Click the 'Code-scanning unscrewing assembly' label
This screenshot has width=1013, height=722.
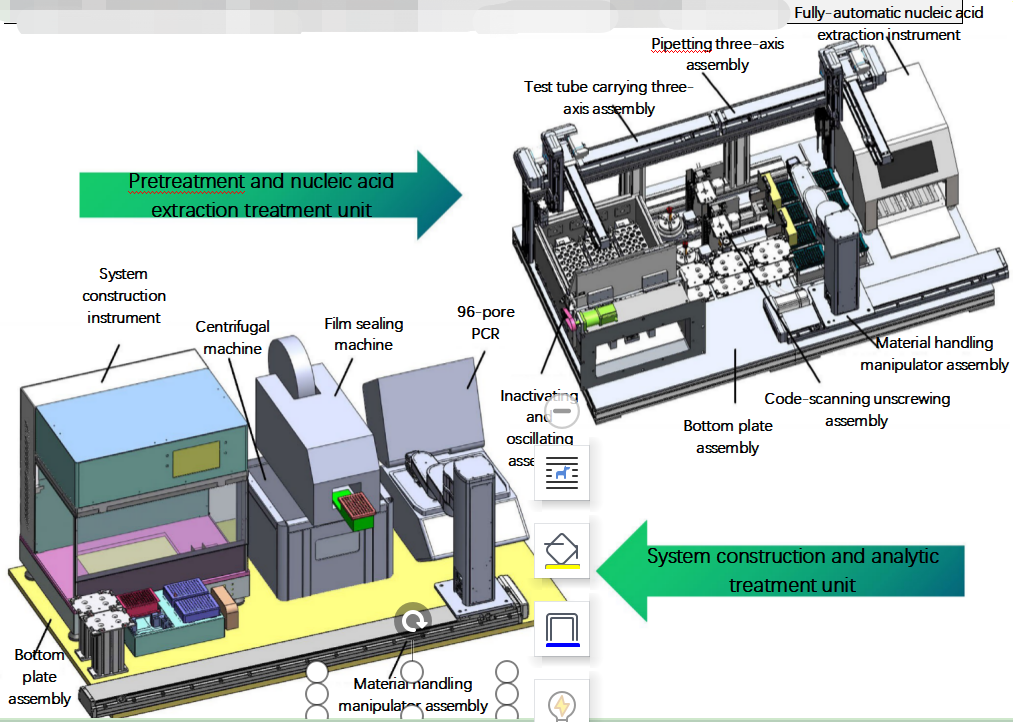[x=857, y=409]
